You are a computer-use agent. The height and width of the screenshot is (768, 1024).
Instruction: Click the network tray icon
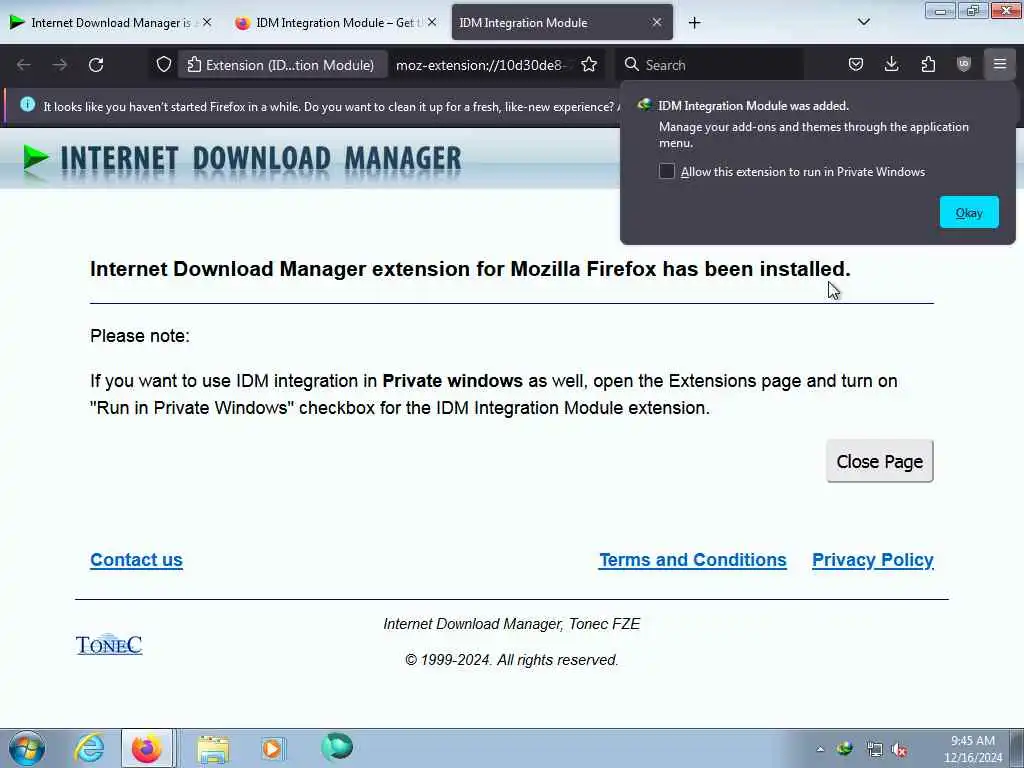point(874,750)
